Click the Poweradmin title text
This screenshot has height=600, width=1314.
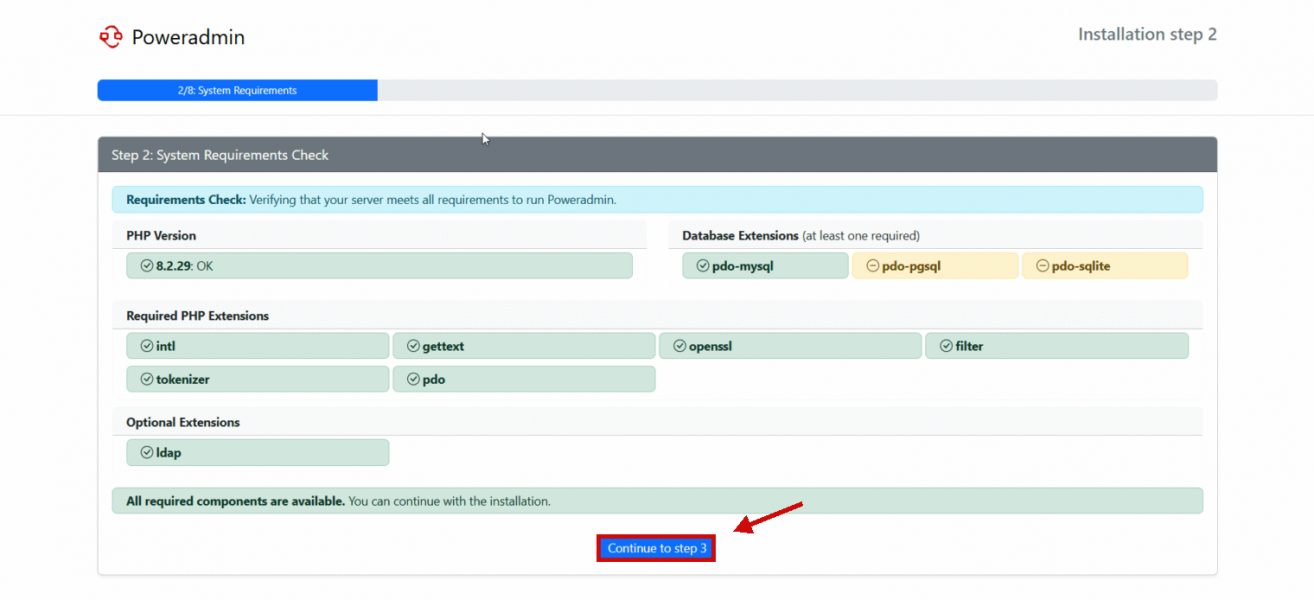click(x=188, y=38)
